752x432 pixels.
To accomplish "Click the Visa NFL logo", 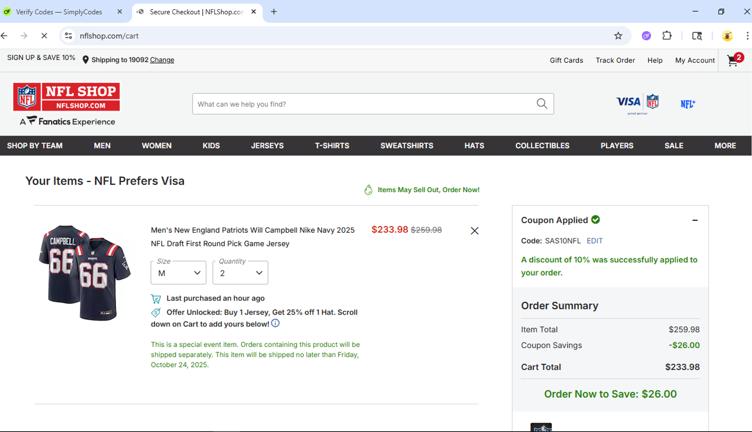I will 637,103.
